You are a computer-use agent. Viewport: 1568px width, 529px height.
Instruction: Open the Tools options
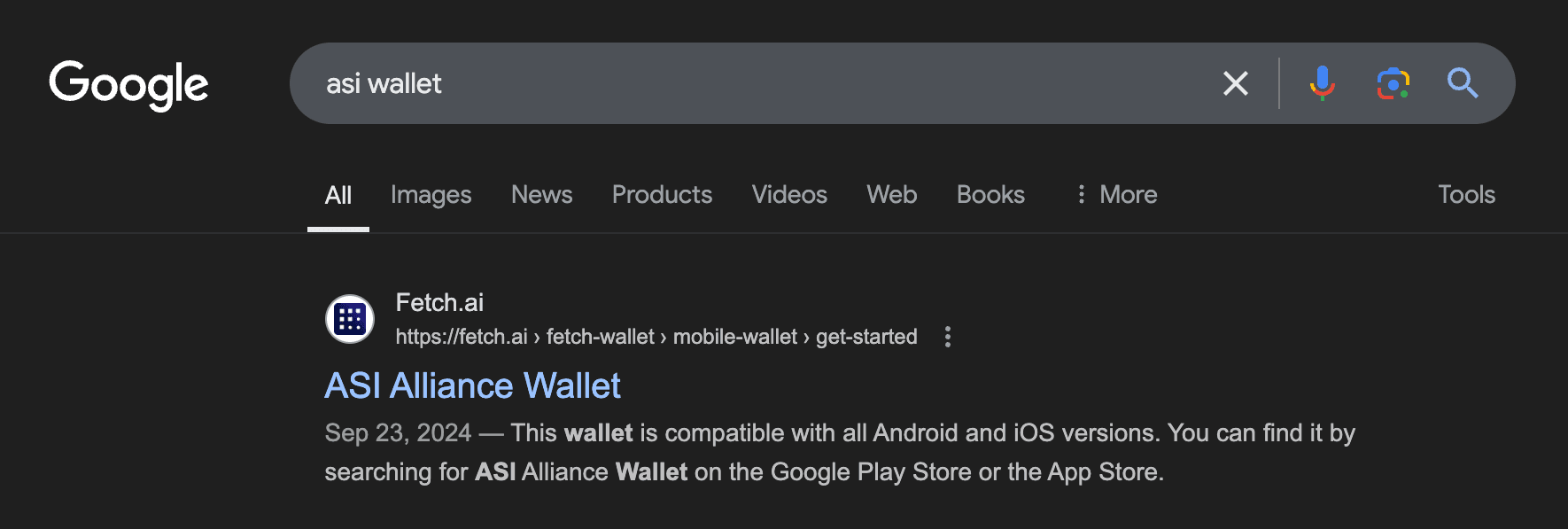point(1466,195)
